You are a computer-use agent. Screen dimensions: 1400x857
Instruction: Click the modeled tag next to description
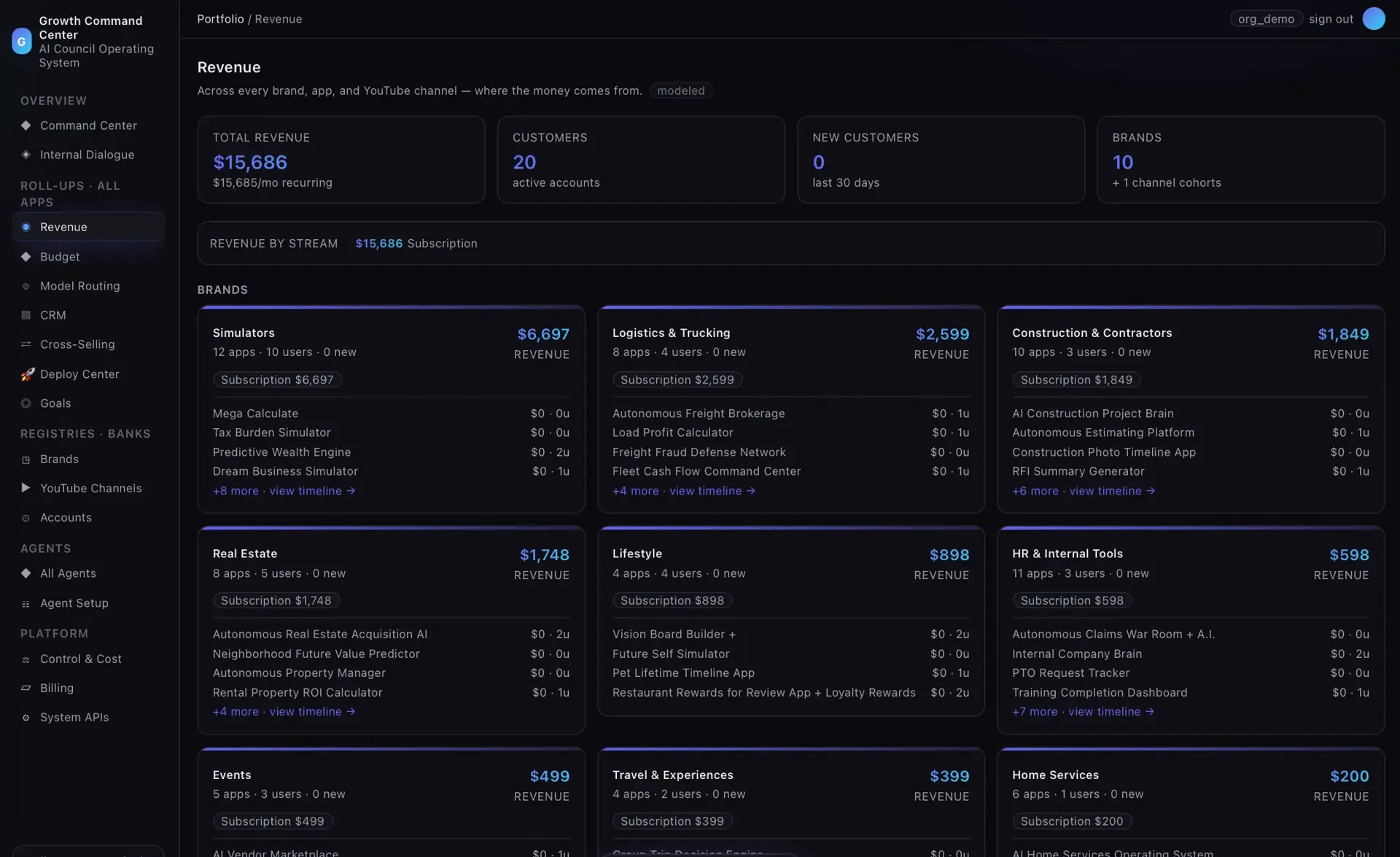tap(681, 90)
